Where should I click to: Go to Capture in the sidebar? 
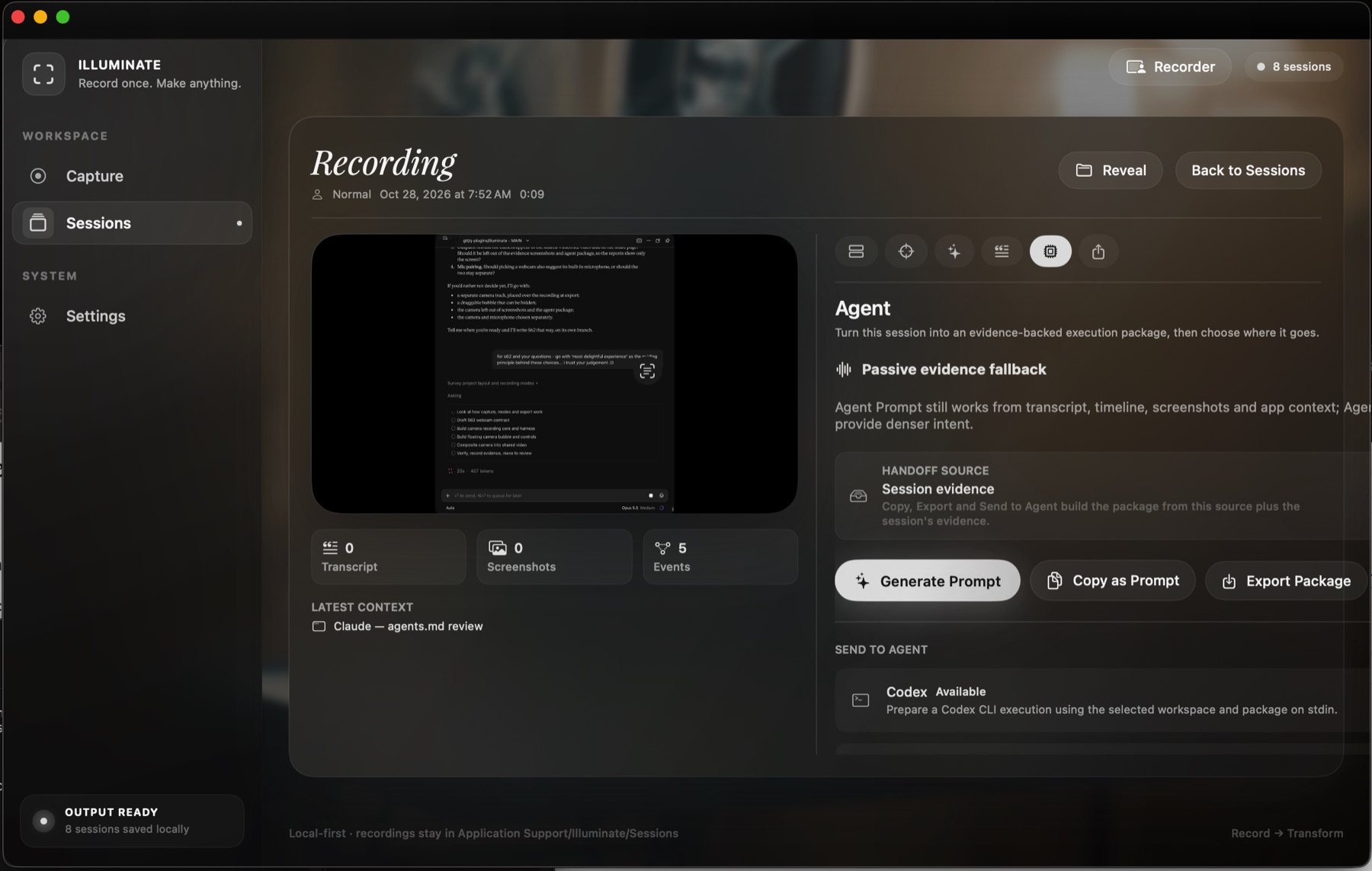[132, 176]
